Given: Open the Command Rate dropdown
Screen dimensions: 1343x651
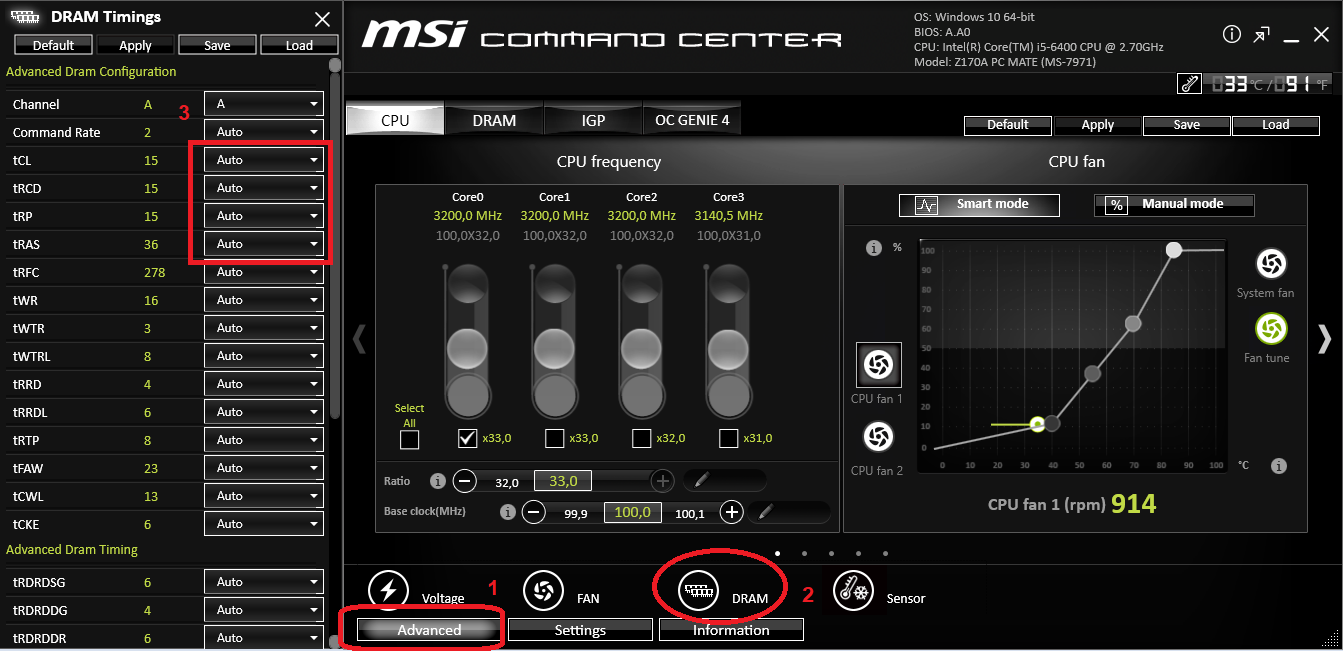Looking at the screenshot, I should (x=264, y=132).
